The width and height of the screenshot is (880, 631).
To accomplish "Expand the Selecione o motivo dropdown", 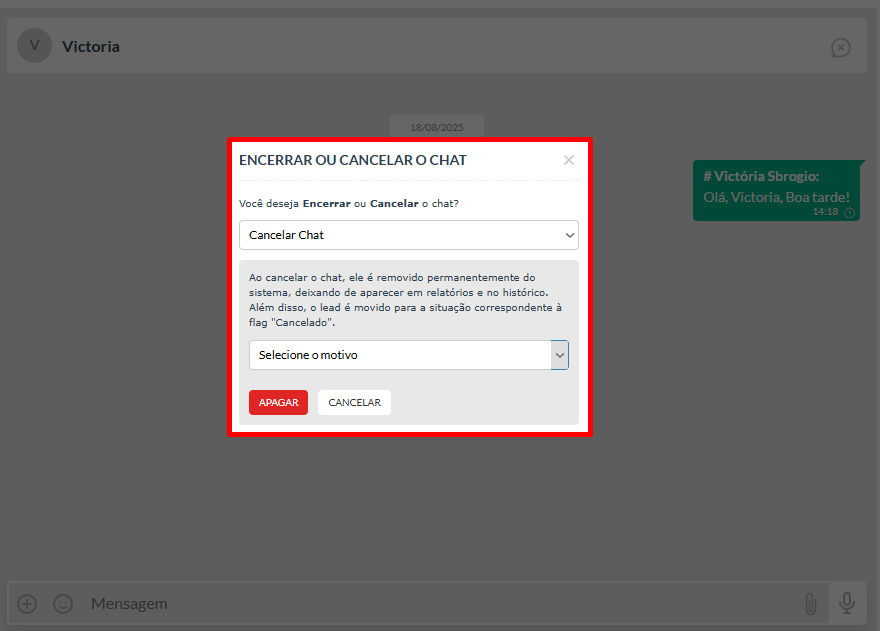I will tap(409, 355).
